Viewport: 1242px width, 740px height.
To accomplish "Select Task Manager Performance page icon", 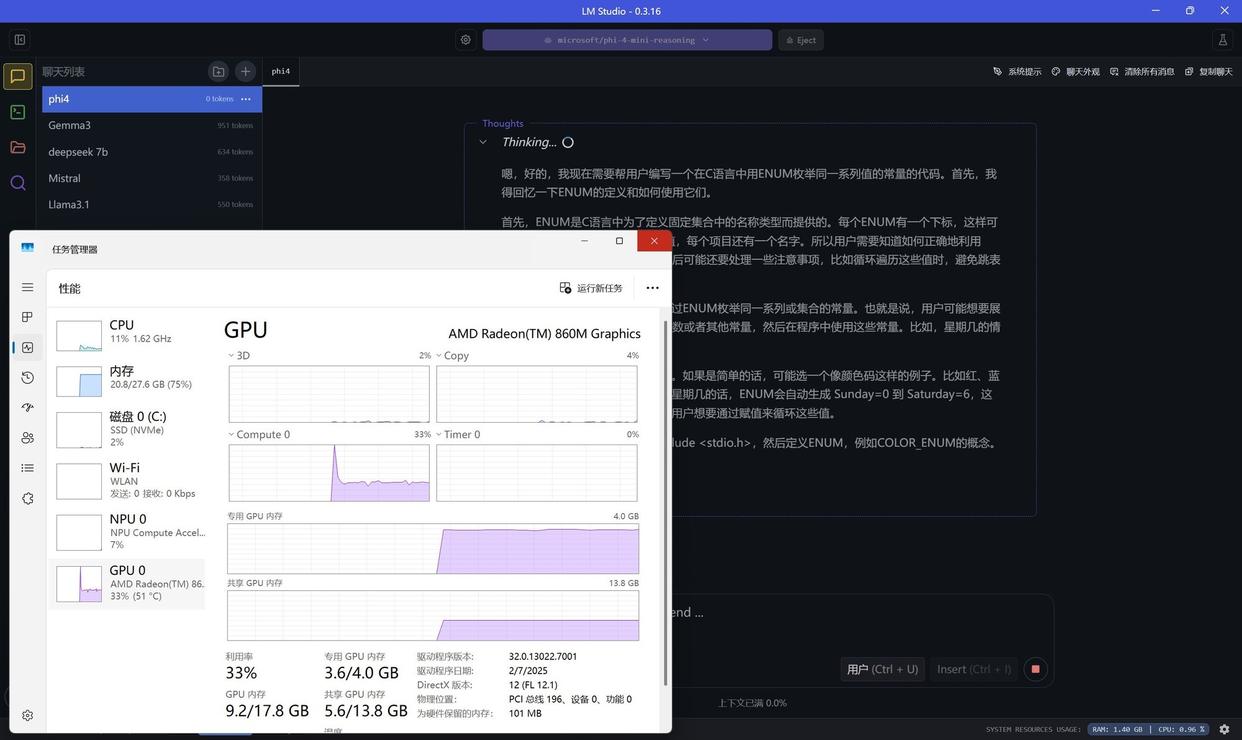I will click(x=27, y=347).
